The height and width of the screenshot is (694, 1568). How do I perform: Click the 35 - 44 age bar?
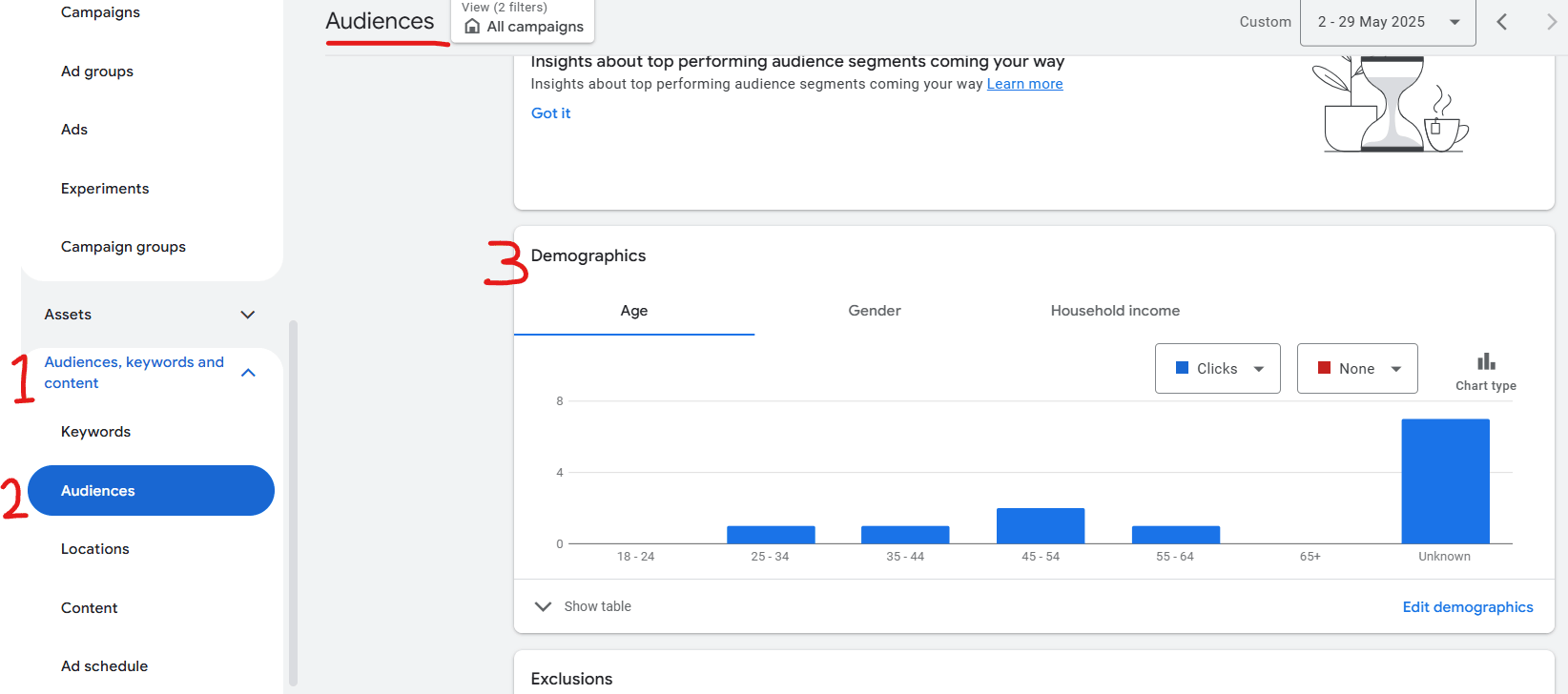click(905, 535)
